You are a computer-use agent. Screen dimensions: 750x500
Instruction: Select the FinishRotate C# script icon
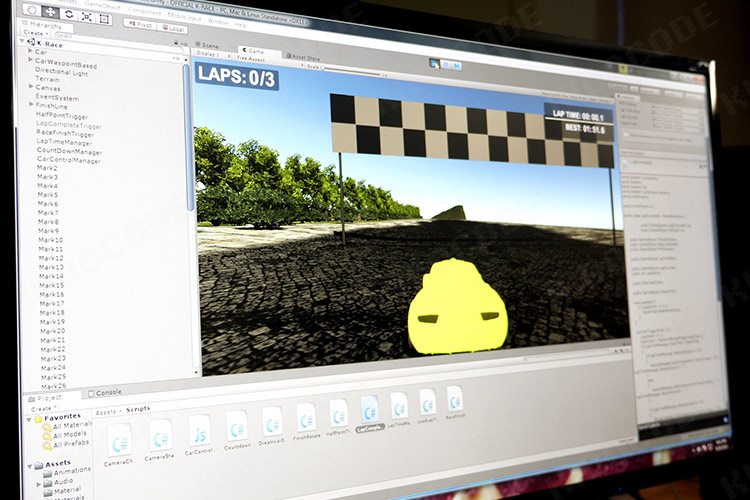pyautogui.click(x=306, y=420)
